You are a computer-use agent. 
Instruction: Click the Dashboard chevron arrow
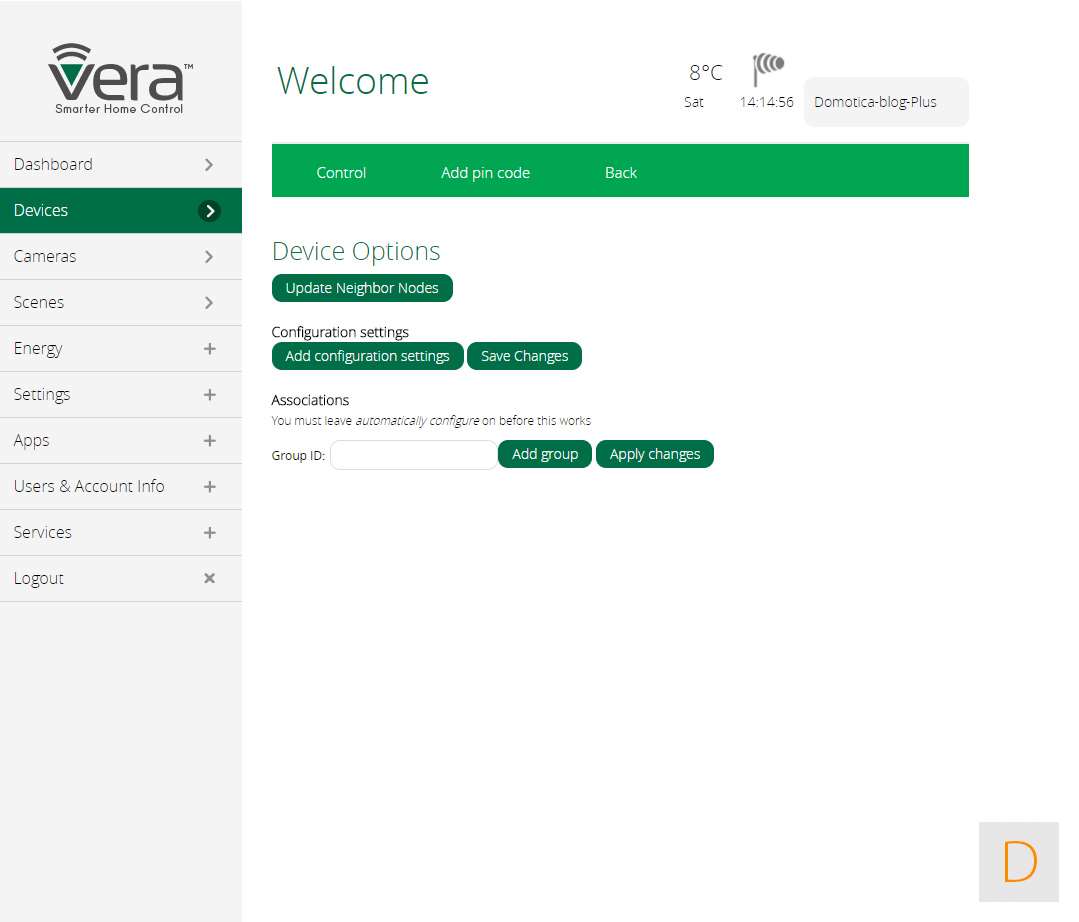tap(209, 164)
